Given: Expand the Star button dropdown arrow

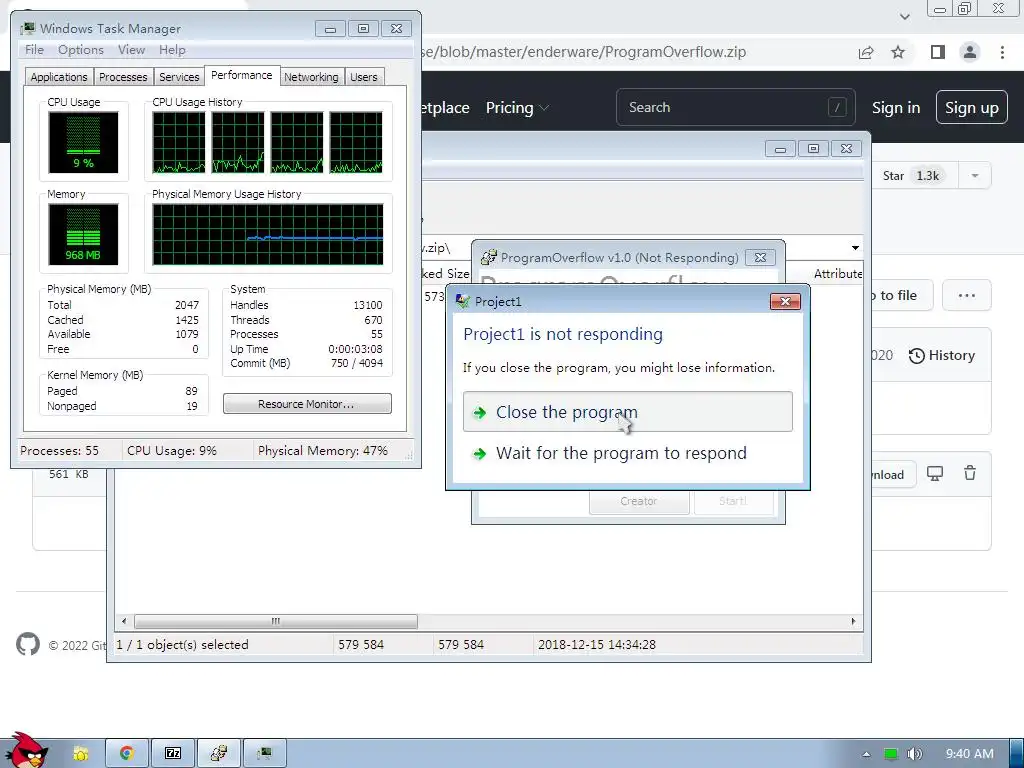Looking at the screenshot, I should click(x=974, y=176).
